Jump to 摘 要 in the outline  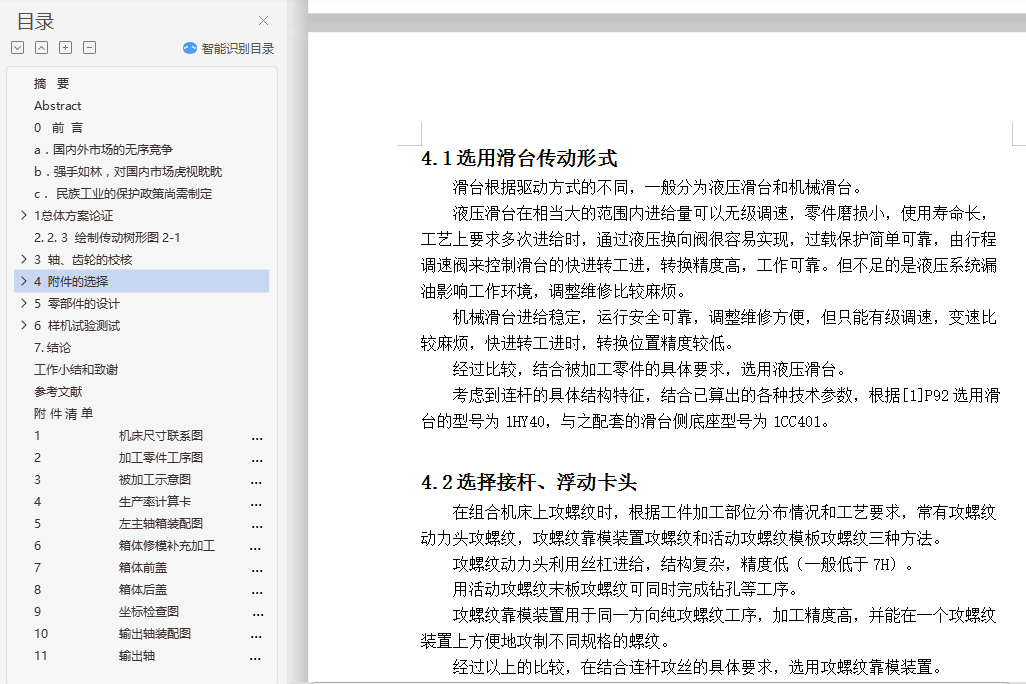[52, 84]
